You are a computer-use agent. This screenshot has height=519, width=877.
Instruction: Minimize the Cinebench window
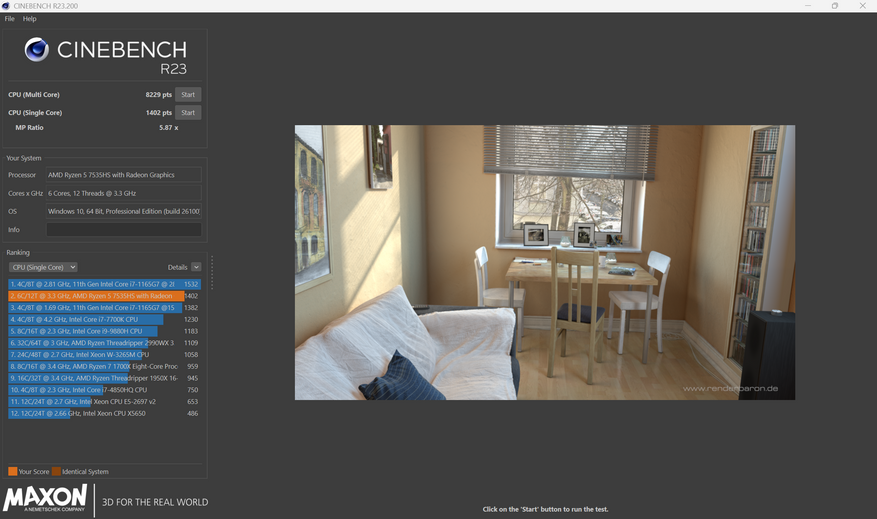tap(808, 6)
